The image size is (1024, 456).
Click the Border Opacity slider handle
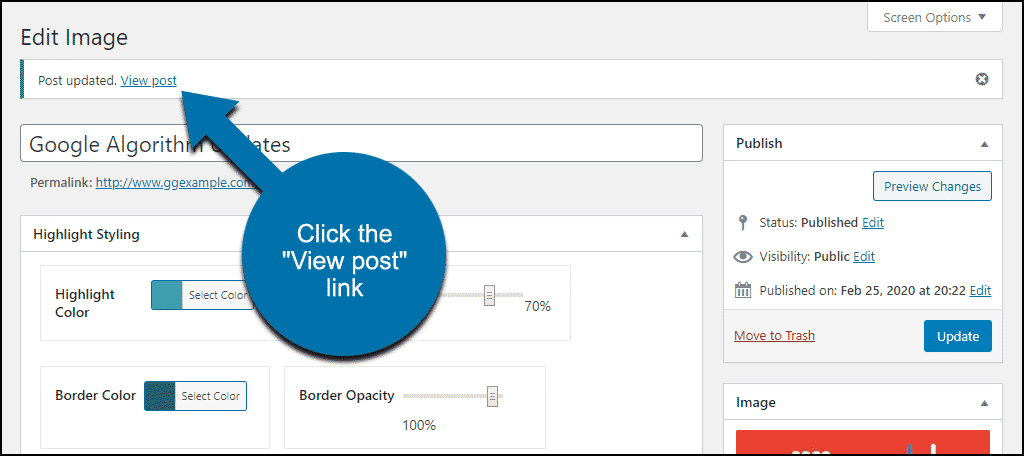(x=493, y=395)
